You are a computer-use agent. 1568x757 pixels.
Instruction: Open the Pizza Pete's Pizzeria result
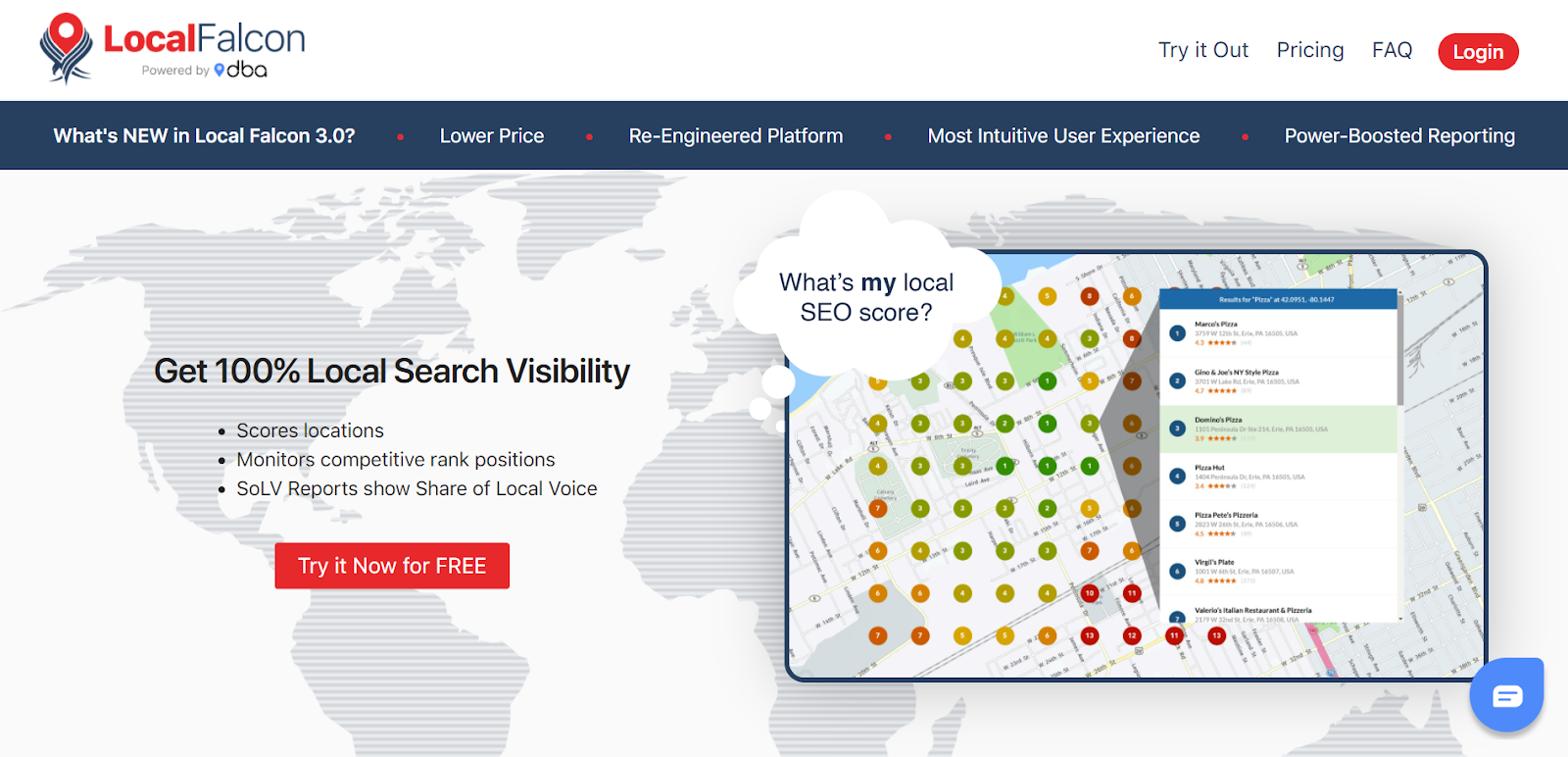tap(1278, 525)
